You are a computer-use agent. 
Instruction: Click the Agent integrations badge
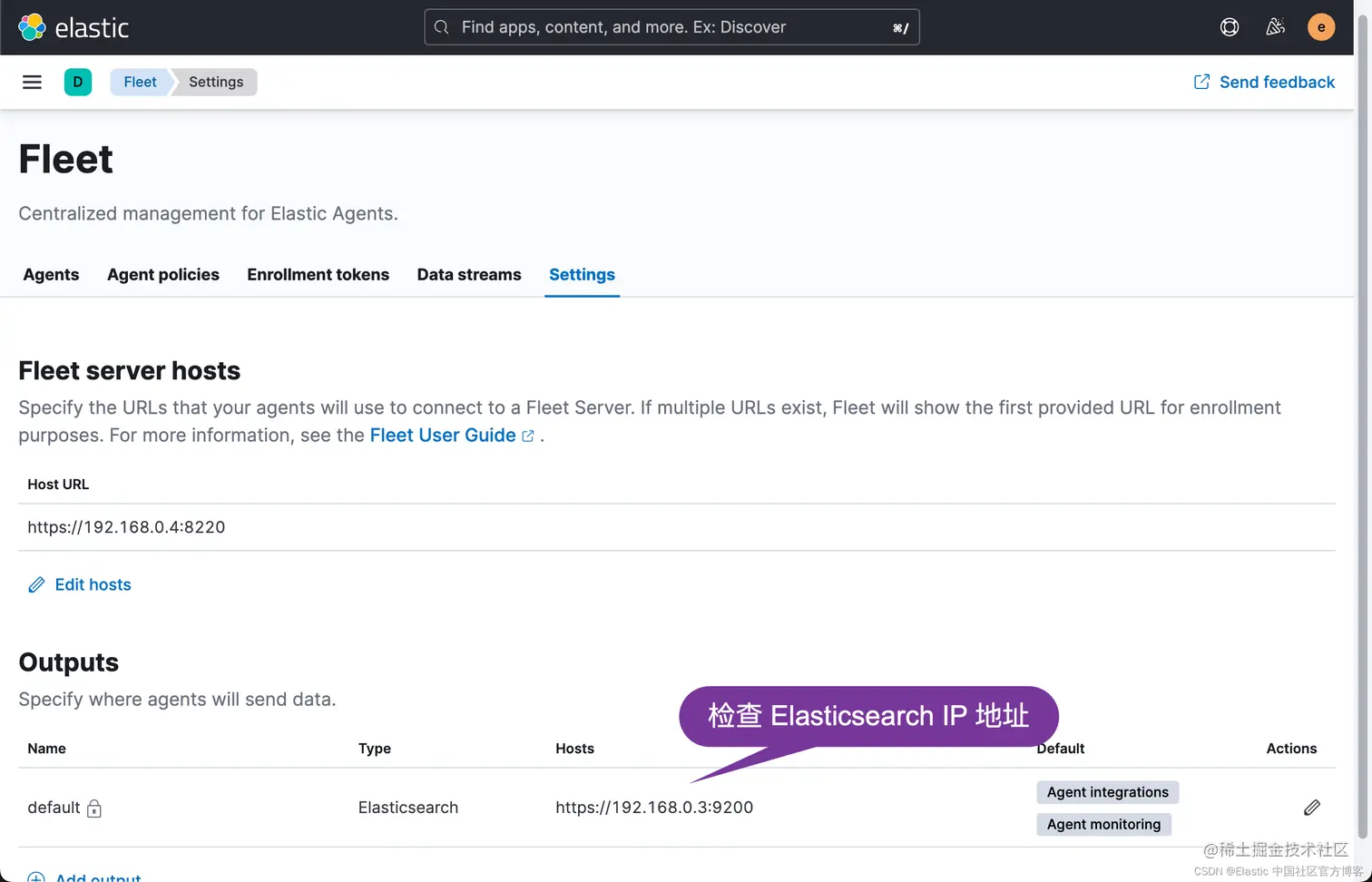[x=1108, y=792]
